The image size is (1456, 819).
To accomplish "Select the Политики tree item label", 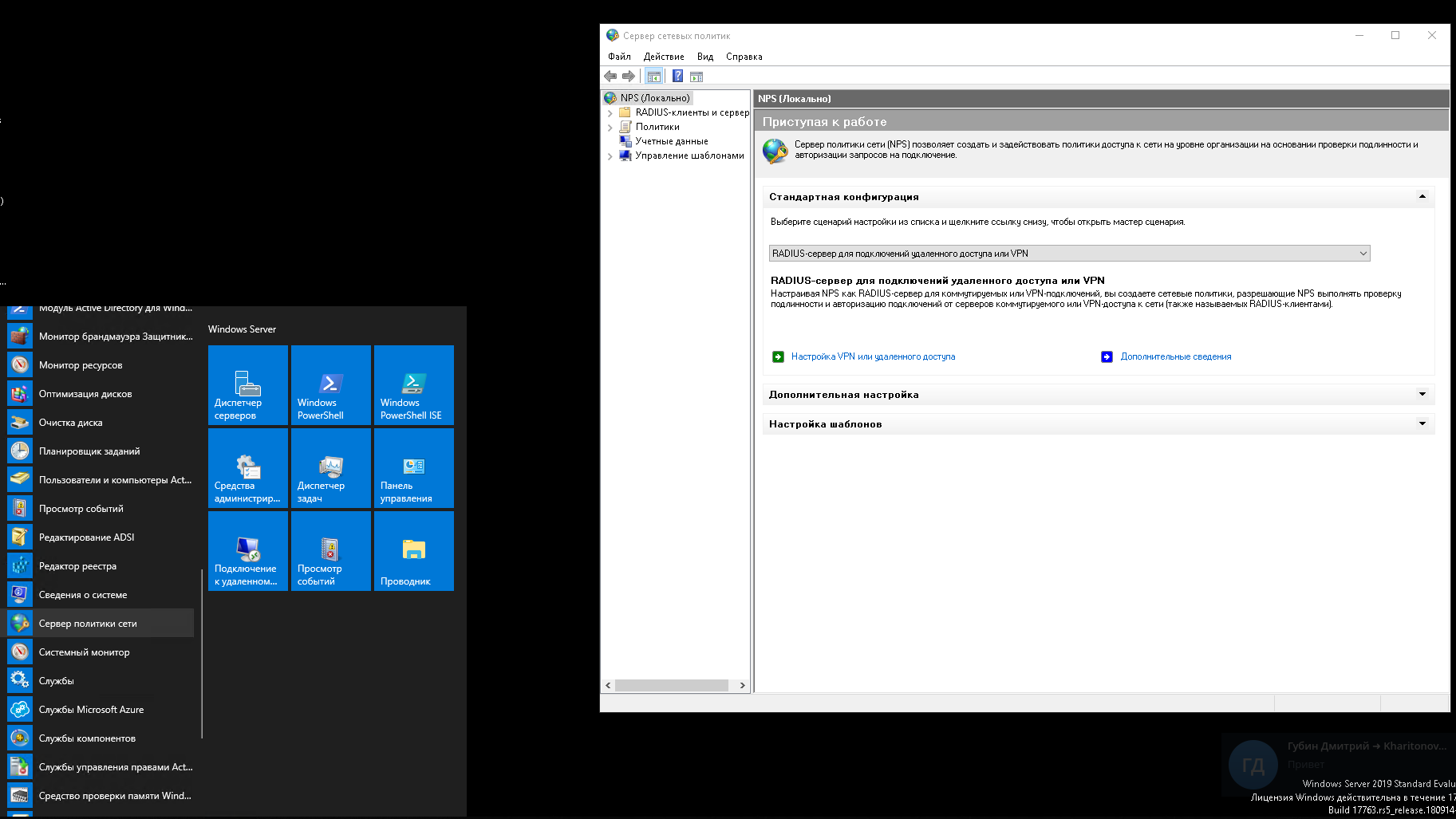I will point(657,127).
